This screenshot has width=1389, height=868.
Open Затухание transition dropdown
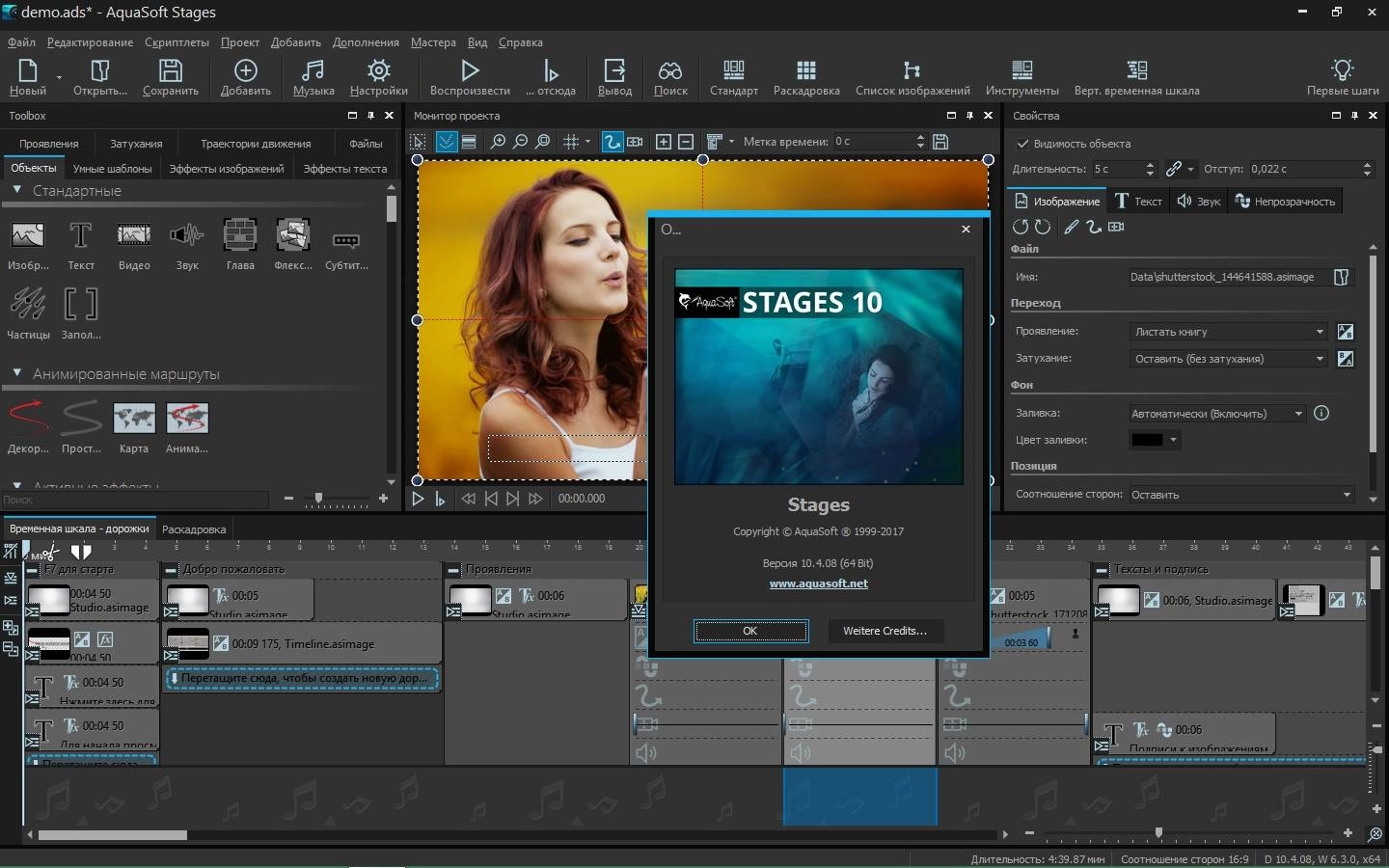(1229, 359)
